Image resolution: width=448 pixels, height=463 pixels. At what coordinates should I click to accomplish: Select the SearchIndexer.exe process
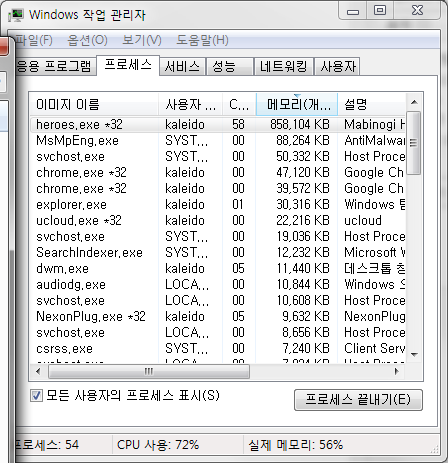[218, 253]
